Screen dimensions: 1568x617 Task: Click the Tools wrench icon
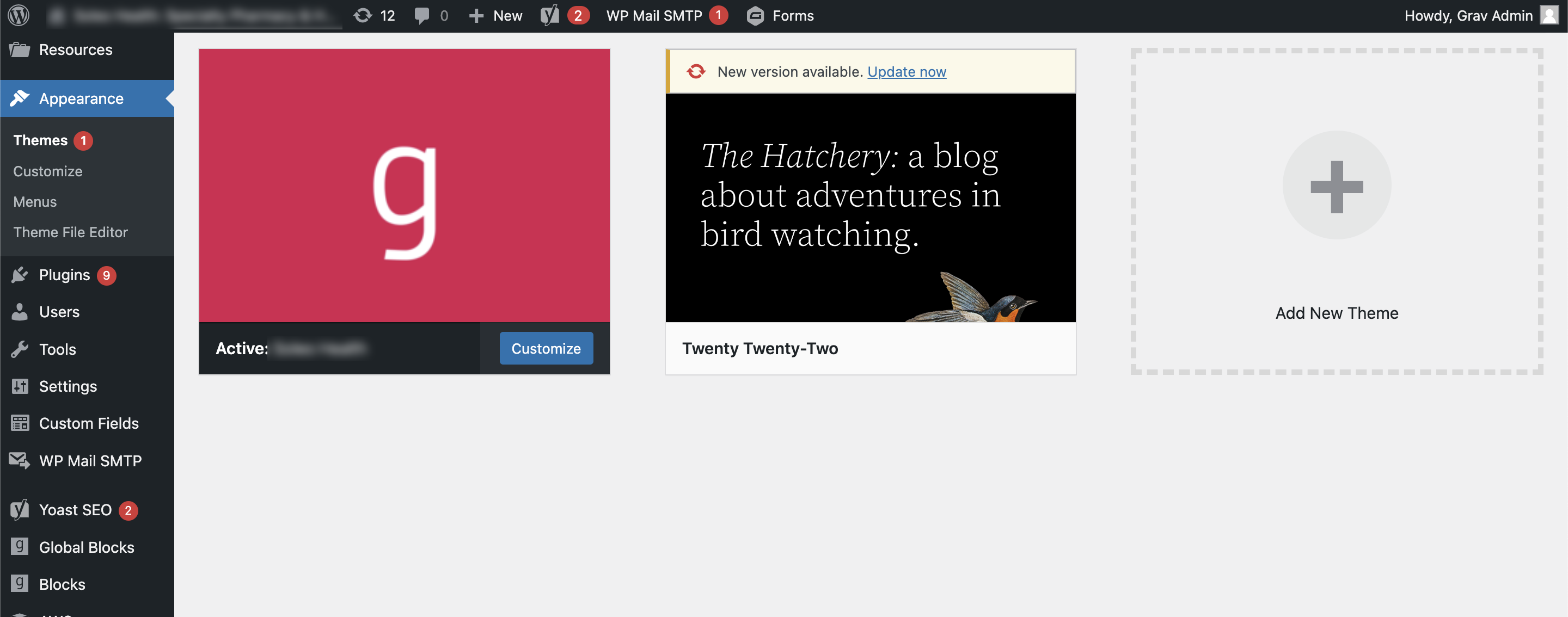point(20,349)
